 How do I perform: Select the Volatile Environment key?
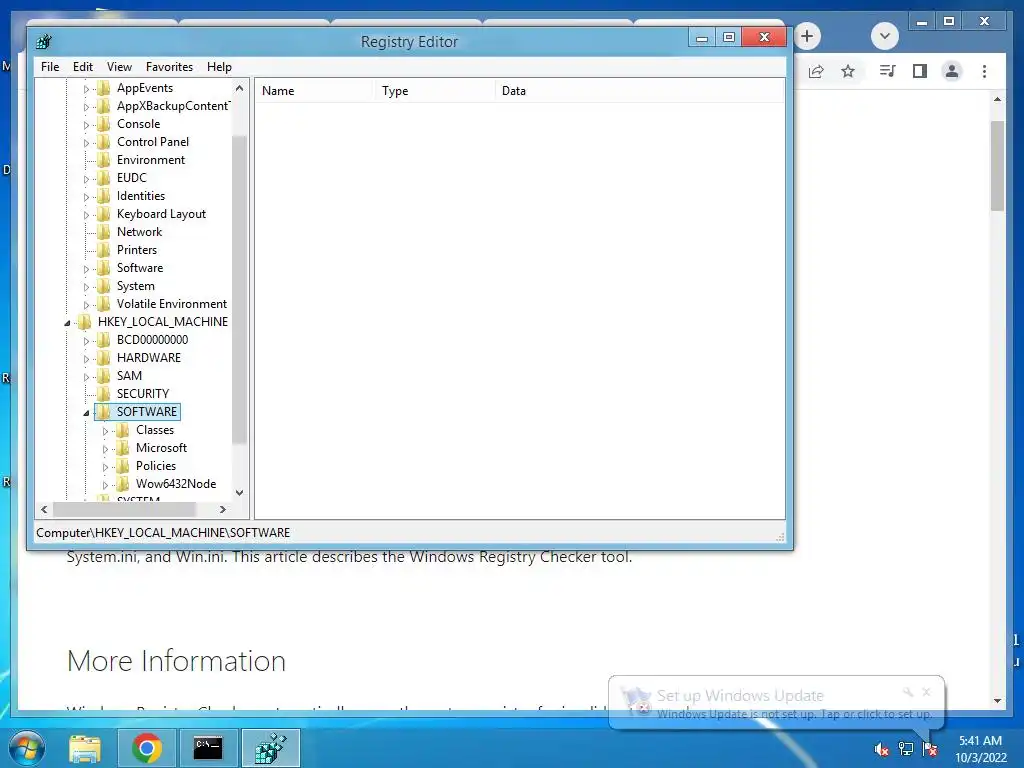(172, 304)
